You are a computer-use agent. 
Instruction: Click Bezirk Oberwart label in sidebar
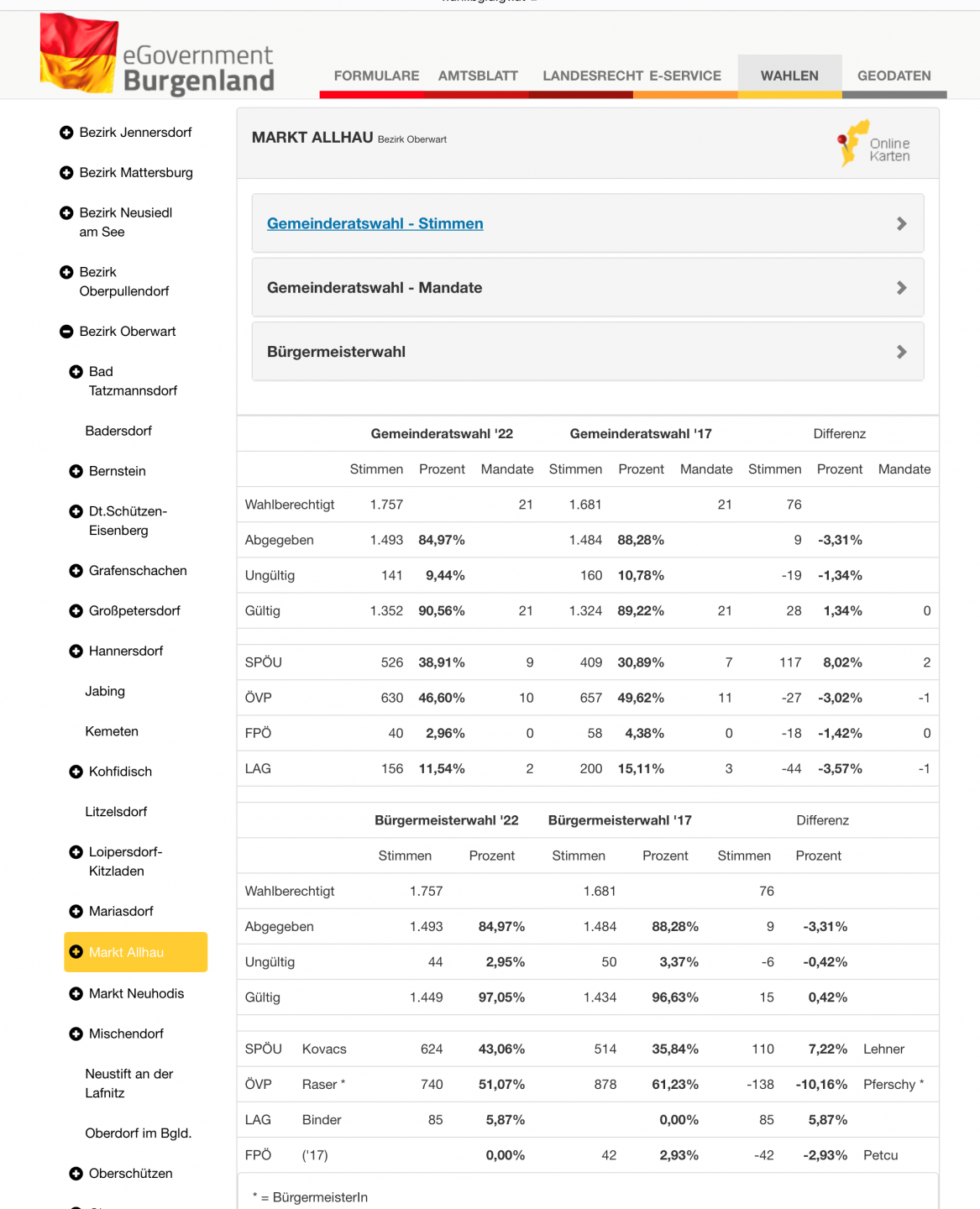[x=128, y=332]
